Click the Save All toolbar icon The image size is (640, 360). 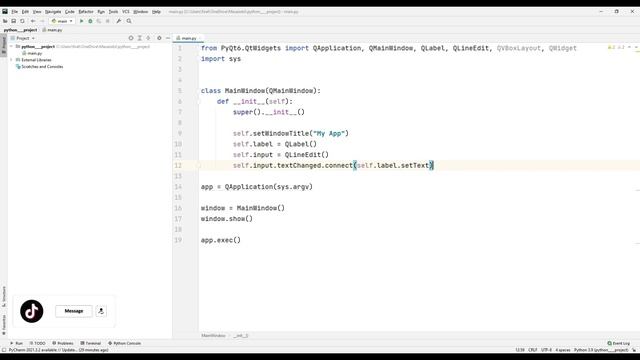pyautogui.click(x=13, y=21)
